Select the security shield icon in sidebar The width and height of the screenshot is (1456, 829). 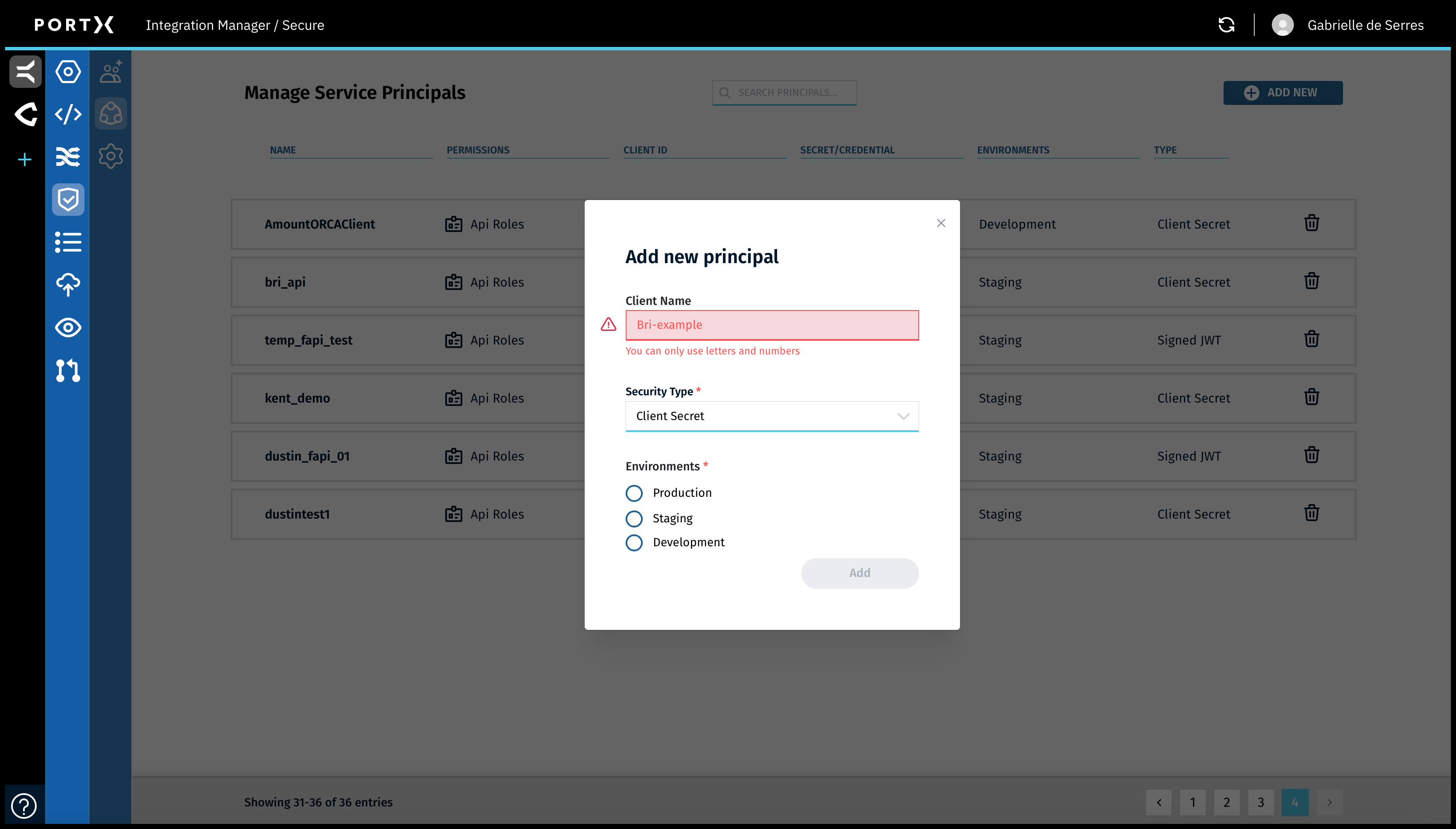[68, 199]
